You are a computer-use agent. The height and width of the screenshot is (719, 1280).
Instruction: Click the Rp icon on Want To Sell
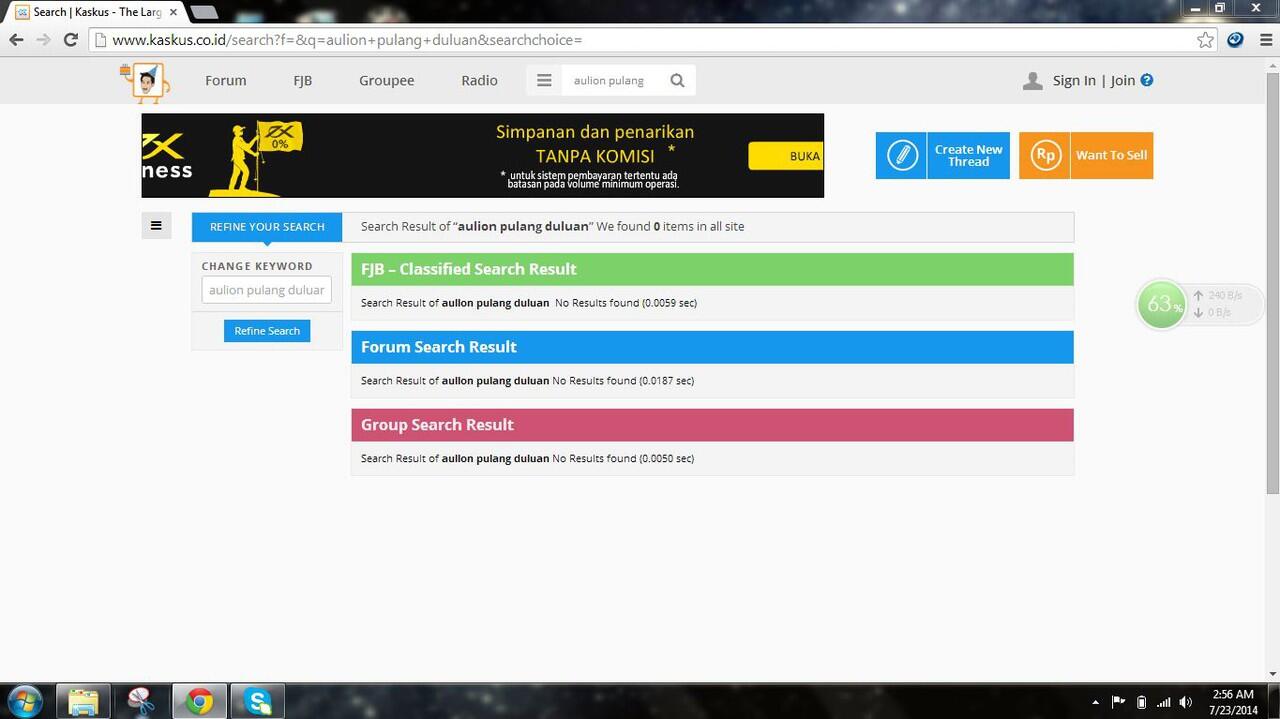[1045, 155]
